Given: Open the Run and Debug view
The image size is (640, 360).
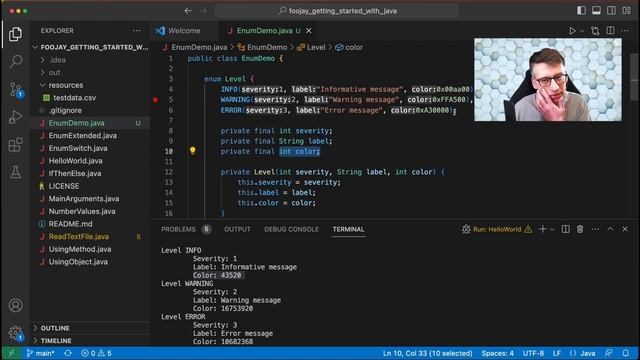Looking at the screenshot, I should pyautogui.click(x=16, y=117).
